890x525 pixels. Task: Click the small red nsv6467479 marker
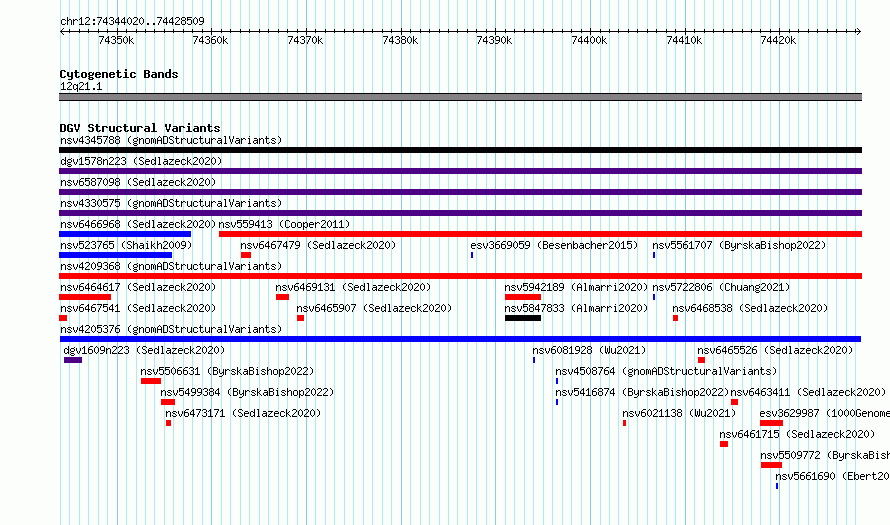pos(246,255)
